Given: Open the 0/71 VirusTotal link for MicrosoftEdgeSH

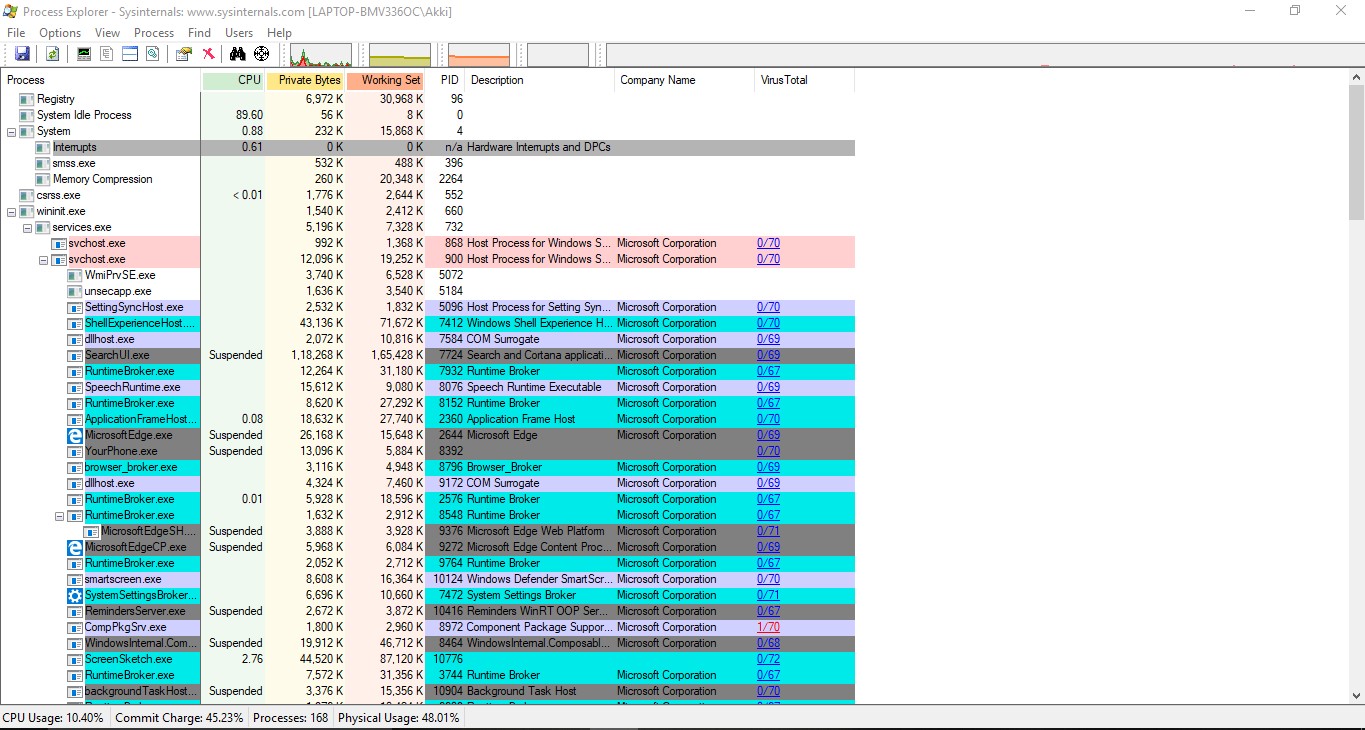Looking at the screenshot, I should pyautogui.click(x=768, y=531).
